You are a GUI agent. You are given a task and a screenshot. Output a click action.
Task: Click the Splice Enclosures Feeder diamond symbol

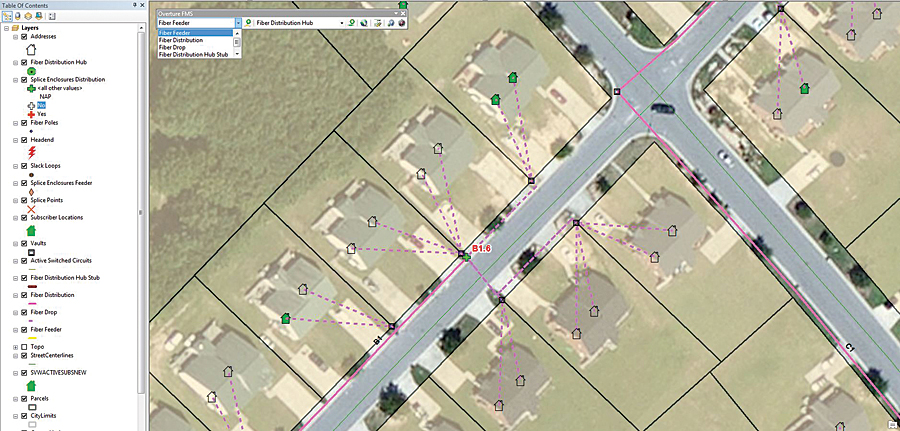[31, 192]
